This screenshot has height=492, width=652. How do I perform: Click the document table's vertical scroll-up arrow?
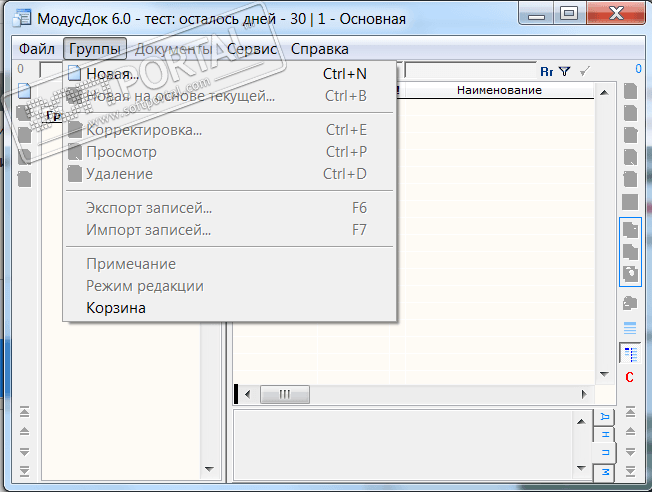[x=604, y=92]
